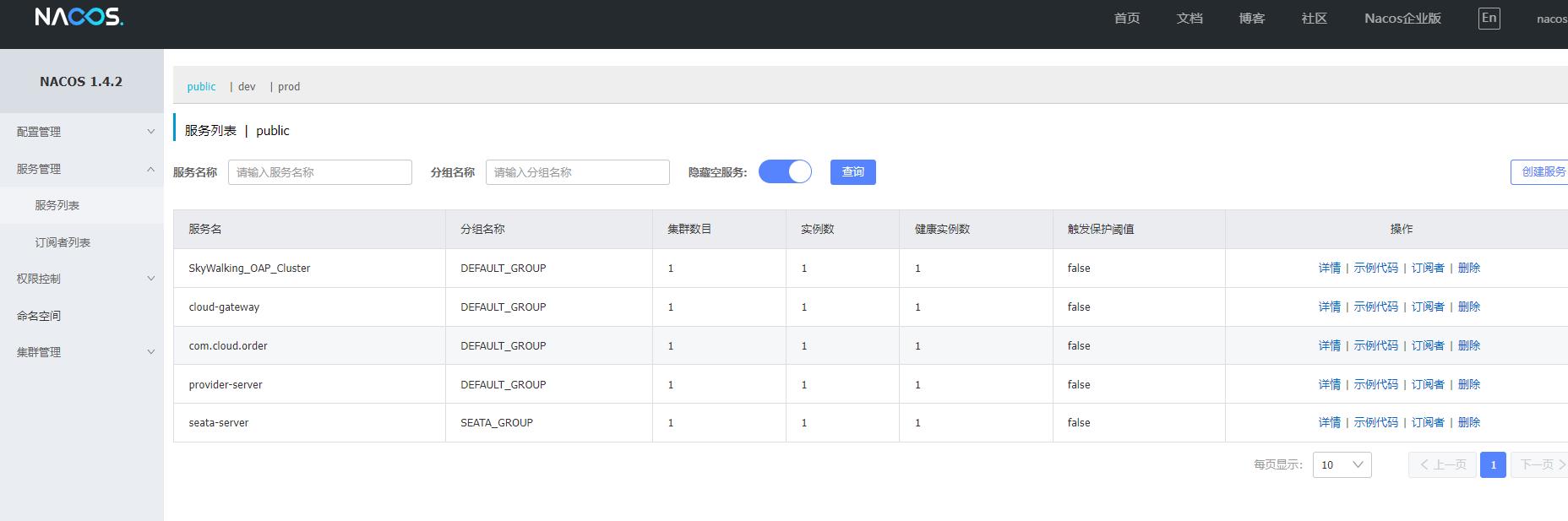Click the SEATA_GROUP group cell
1568x521 pixels.
click(x=497, y=423)
